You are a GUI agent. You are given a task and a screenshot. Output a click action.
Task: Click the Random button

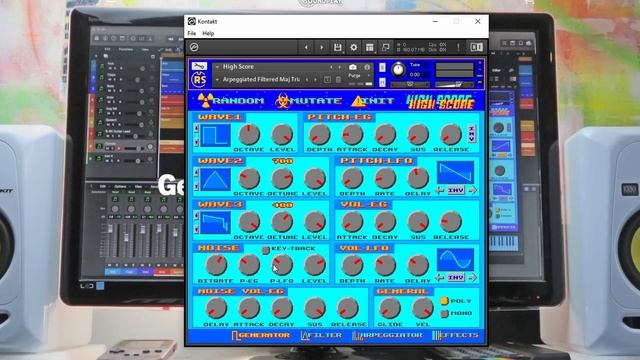tap(231, 101)
